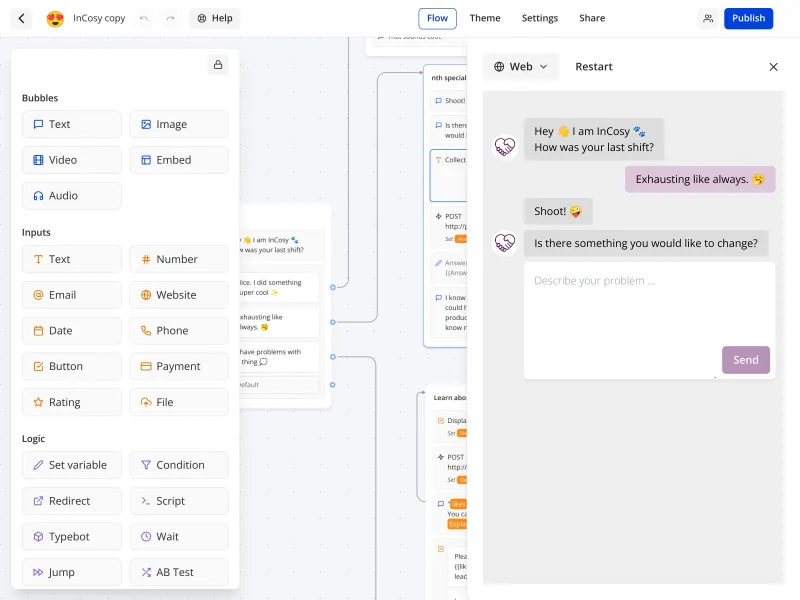Select the Script logic block
Viewport: 800px width, 600px height.
tap(179, 501)
